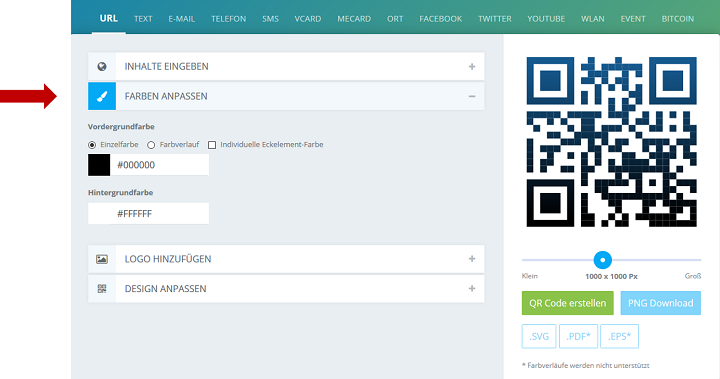
Task: Open the DESIGN ANPASSEN section title
Action: click(165, 288)
